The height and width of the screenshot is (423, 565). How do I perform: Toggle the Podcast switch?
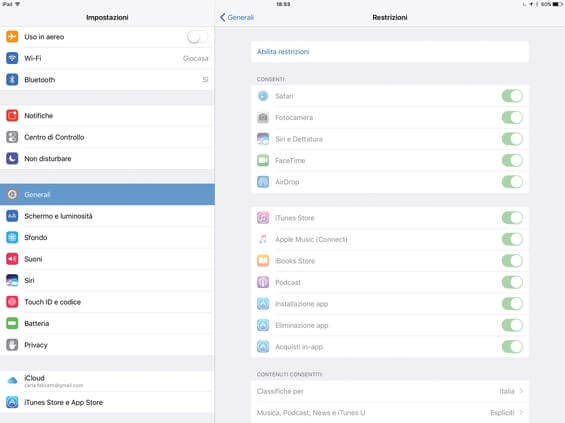(512, 282)
